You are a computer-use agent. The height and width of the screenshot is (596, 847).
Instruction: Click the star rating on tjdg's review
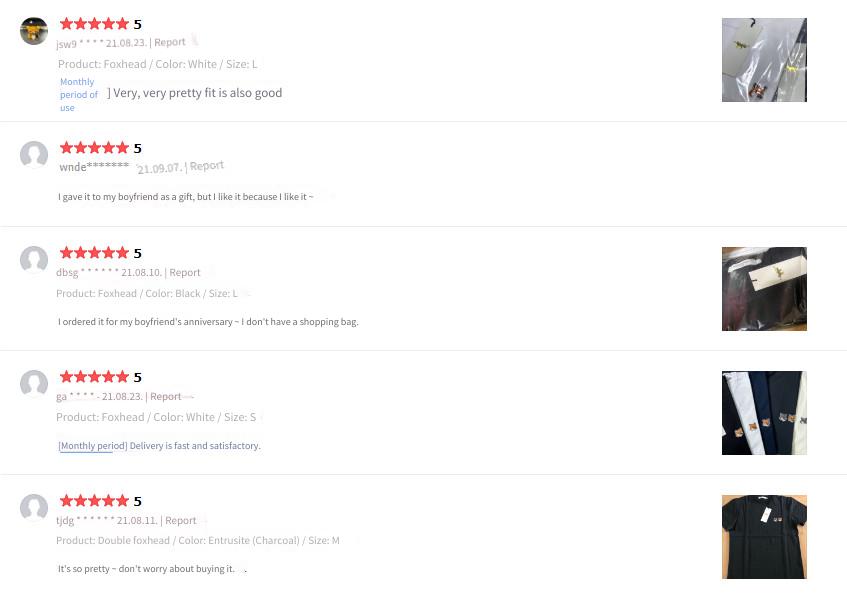pyautogui.click(x=94, y=501)
